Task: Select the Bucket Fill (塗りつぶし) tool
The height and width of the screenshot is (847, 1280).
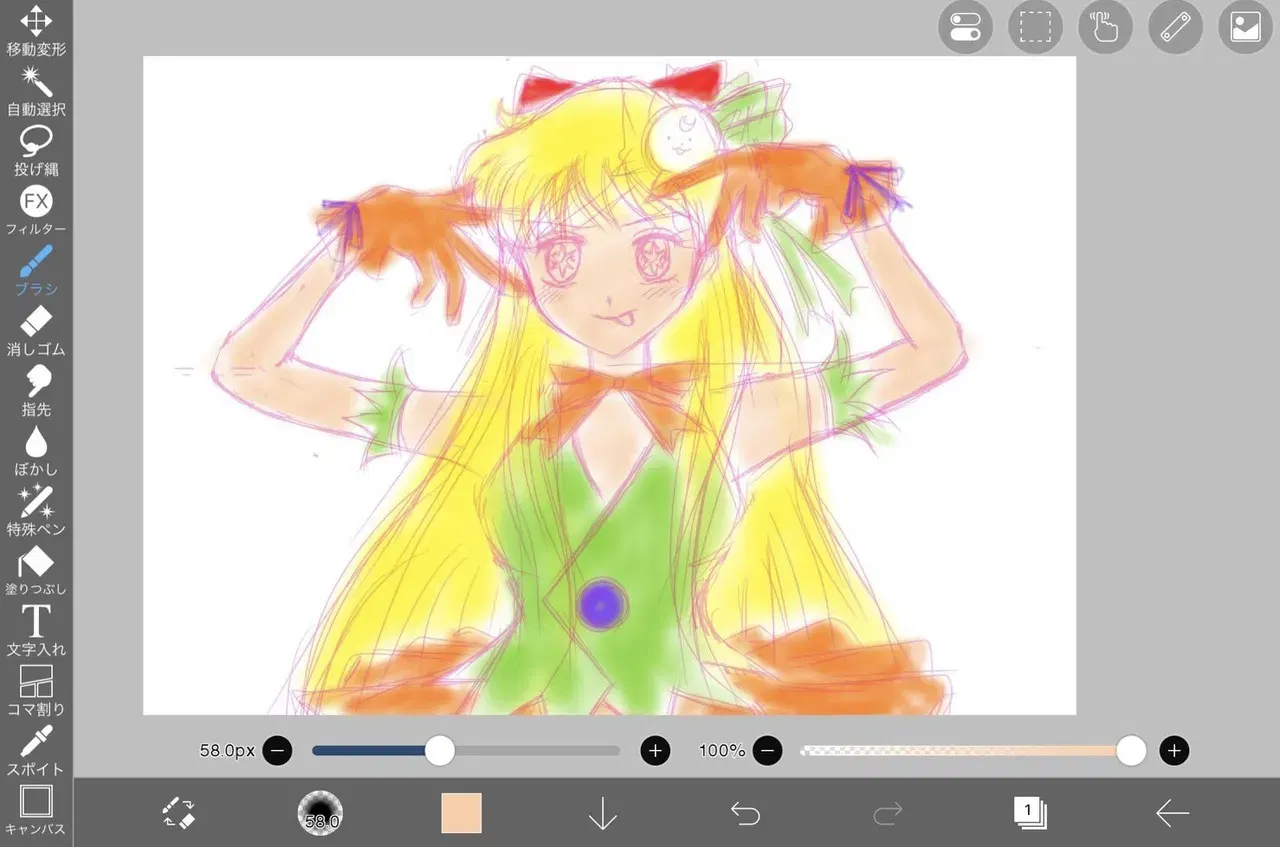Action: [x=36, y=570]
